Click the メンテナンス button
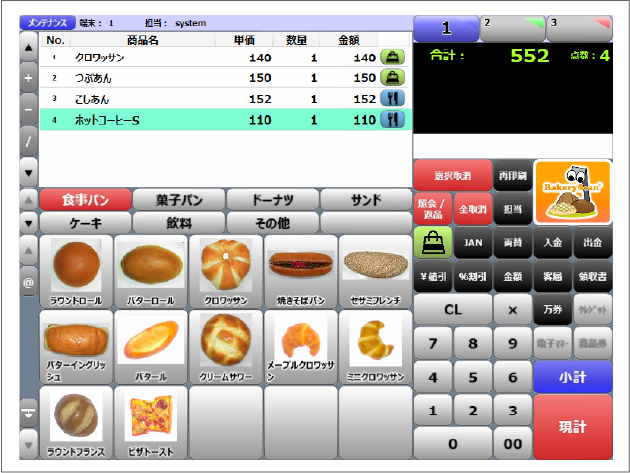The width and height of the screenshot is (630, 473). [x=47, y=23]
